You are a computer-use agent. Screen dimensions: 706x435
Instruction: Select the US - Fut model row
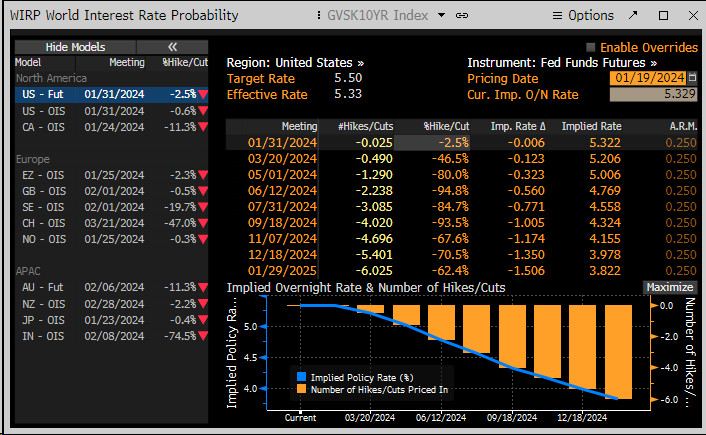point(112,95)
